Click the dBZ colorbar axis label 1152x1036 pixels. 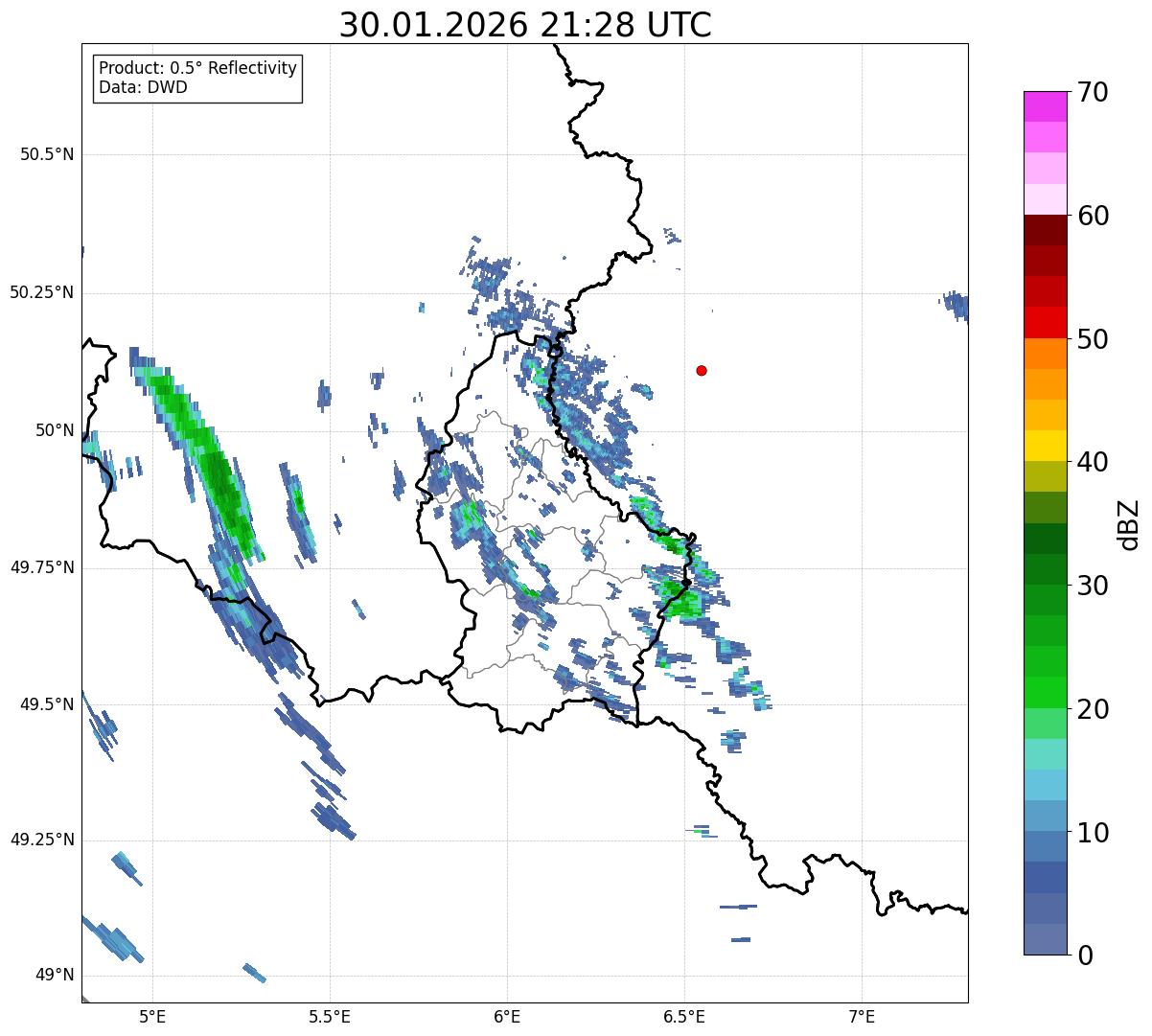tap(1129, 523)
